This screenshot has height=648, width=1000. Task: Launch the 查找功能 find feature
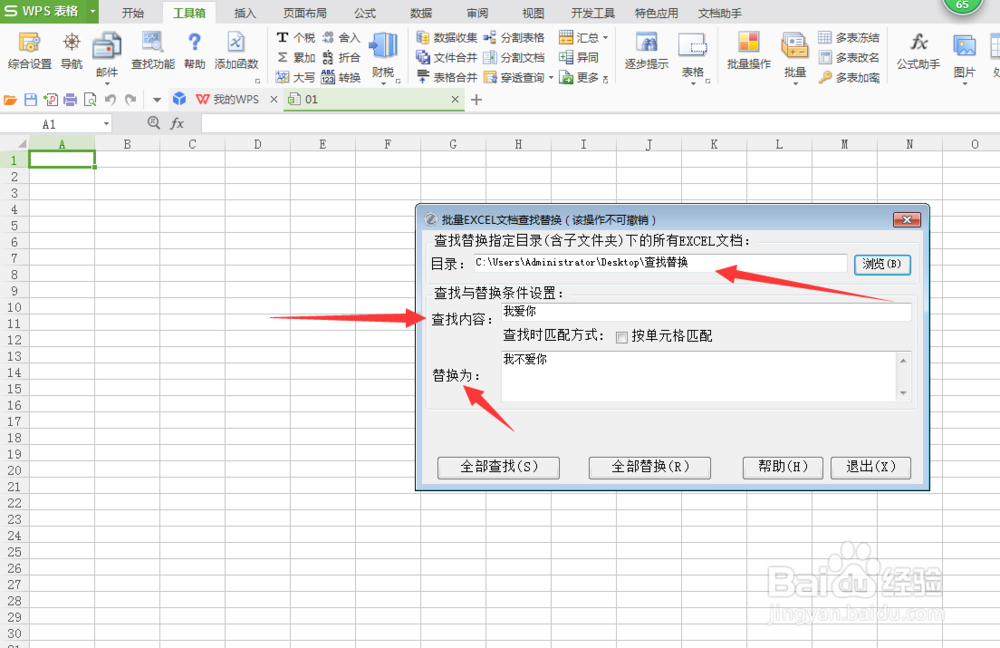(151, 50)
